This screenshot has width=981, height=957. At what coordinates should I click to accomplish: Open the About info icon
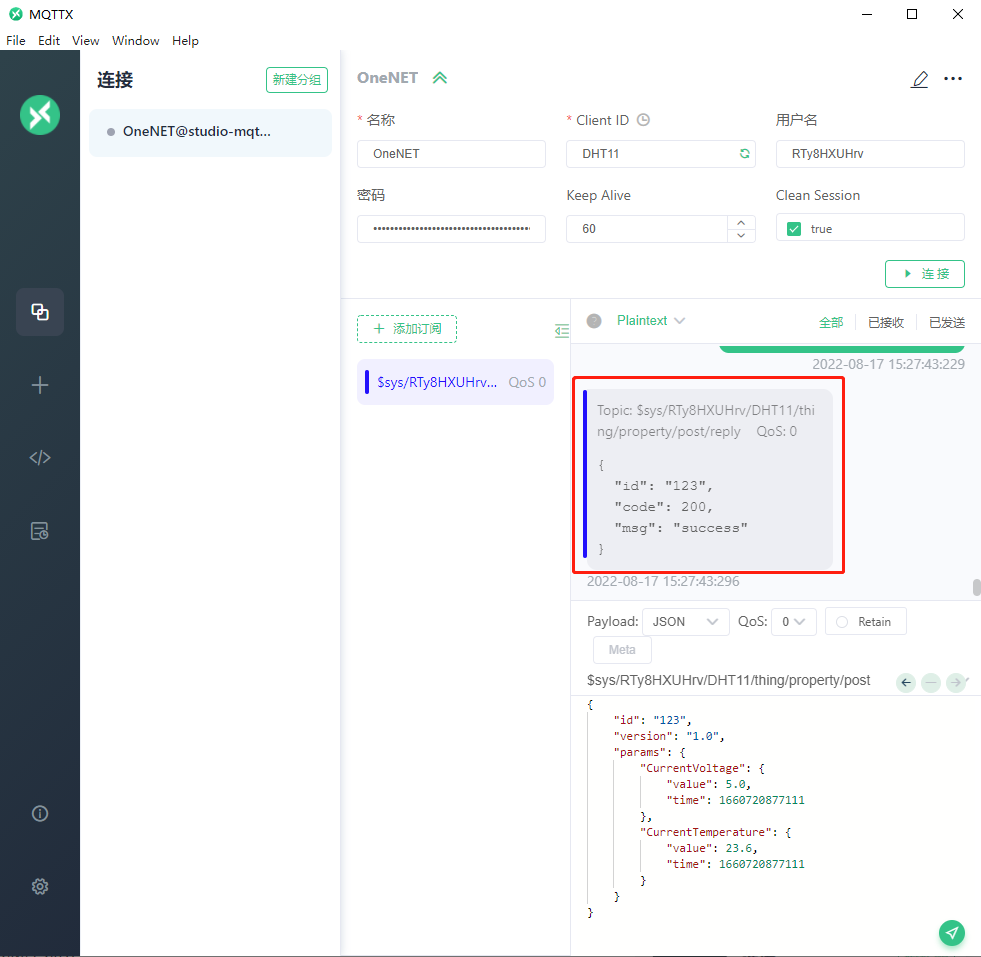[x=40, y=813]
